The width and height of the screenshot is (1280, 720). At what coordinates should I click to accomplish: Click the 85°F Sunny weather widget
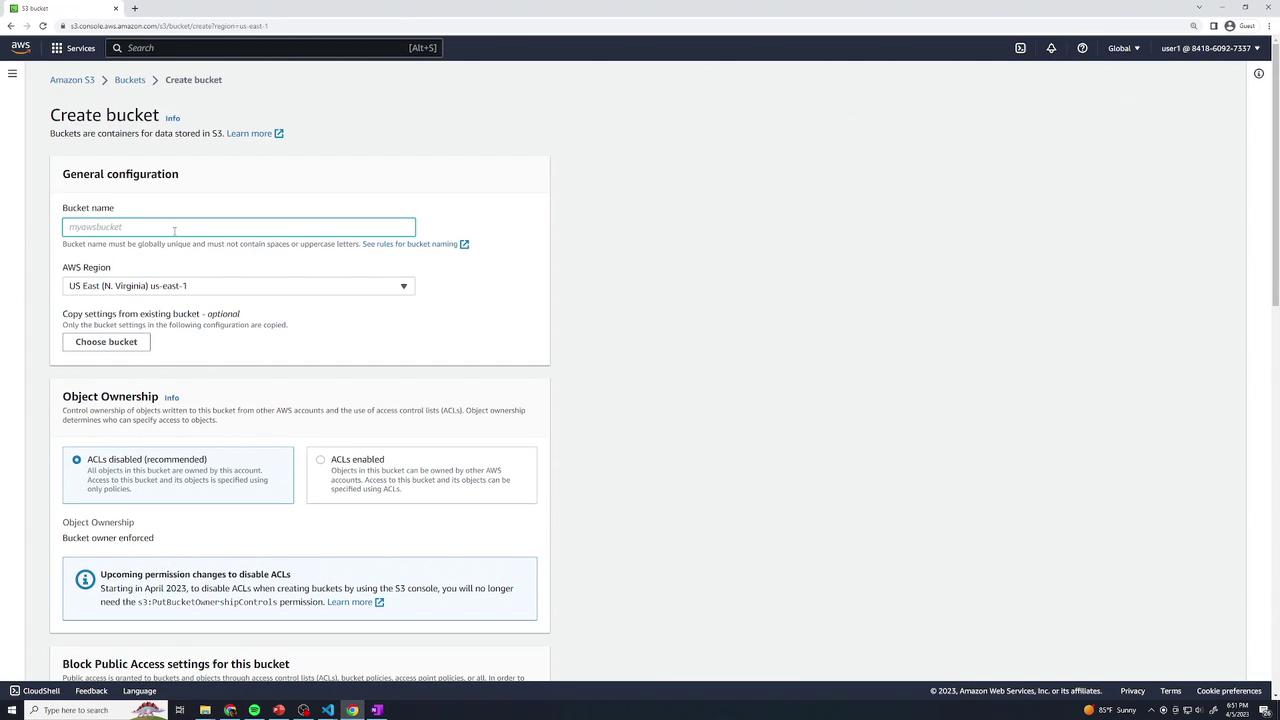point(1110,710)
